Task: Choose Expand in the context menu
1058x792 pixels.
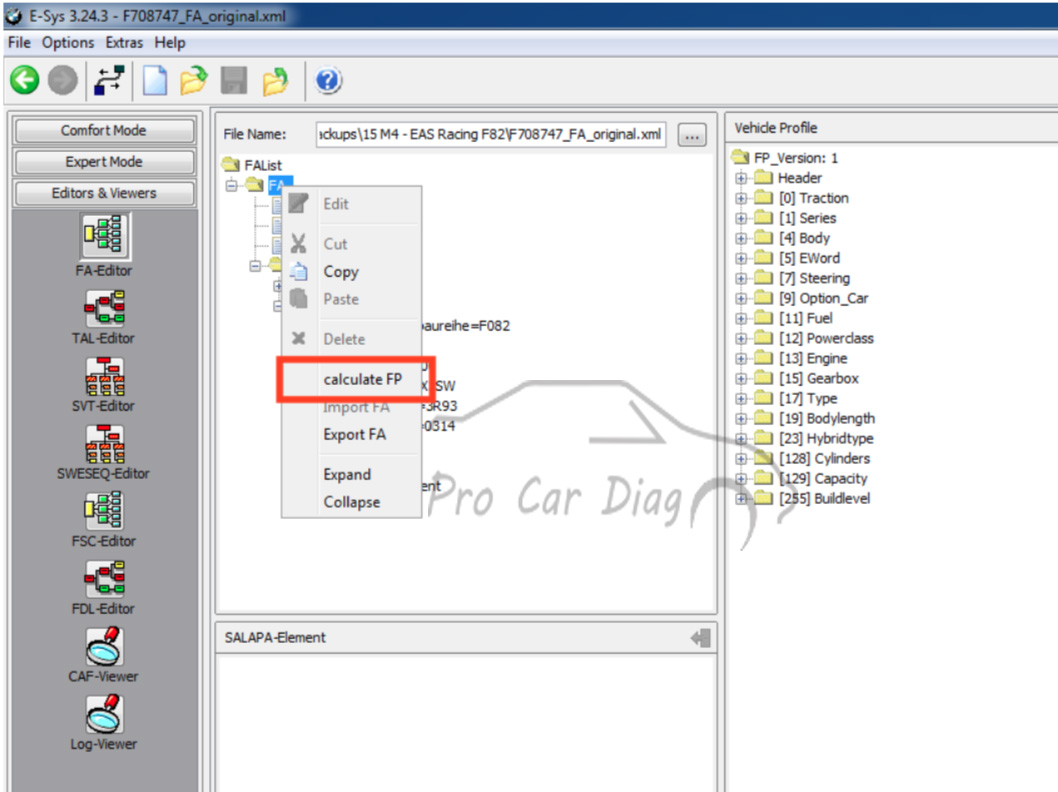Action: (352, 474)
